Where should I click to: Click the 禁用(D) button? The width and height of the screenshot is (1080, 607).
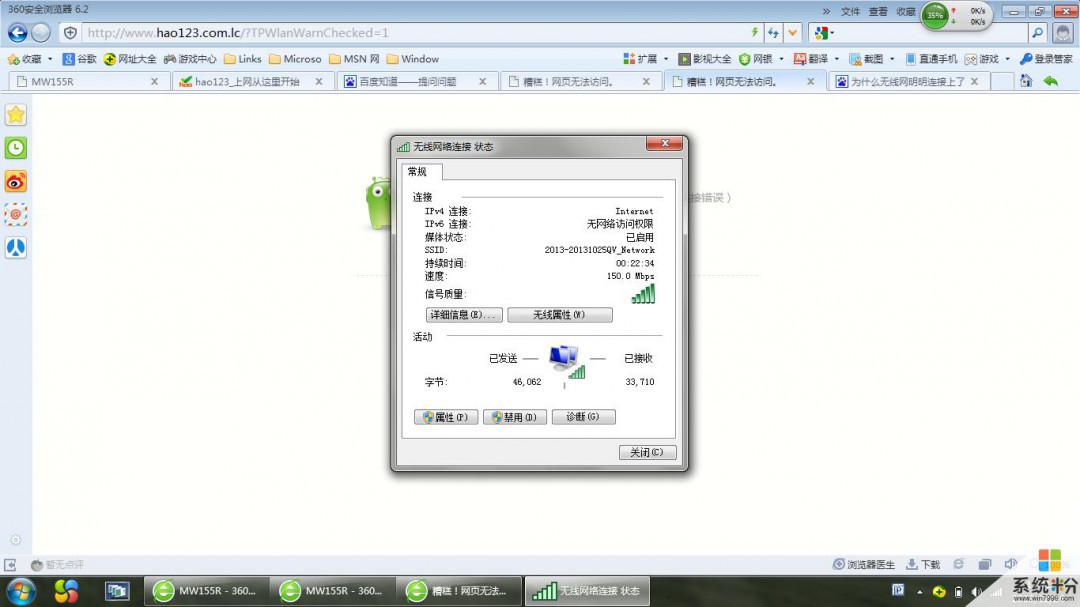coord(515,417)
